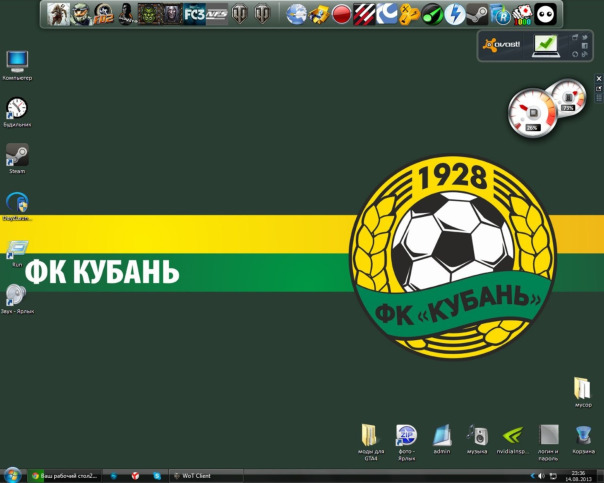
Task: Click the avast! status laptop checkmark
Action: tap(546, 46)
